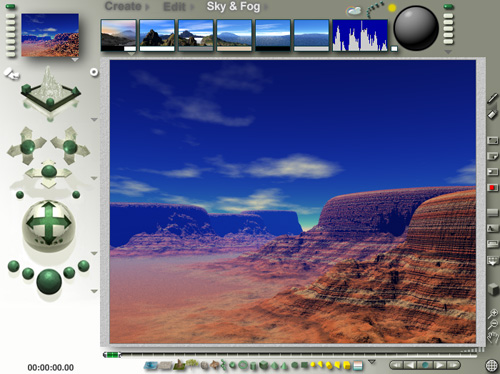Screen dimensions: 500x374
Task: Switch to the Edit palette
Action: pyautogui.click(x=174, y=7)
